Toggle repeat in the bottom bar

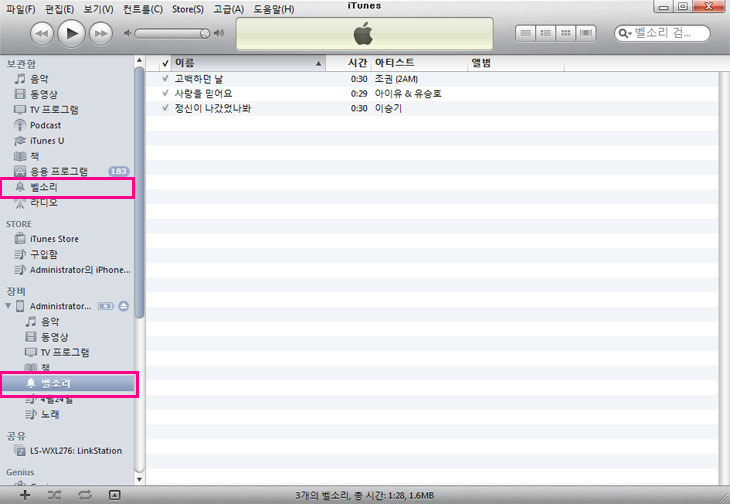pyautogui.click(x=85, y=495)
